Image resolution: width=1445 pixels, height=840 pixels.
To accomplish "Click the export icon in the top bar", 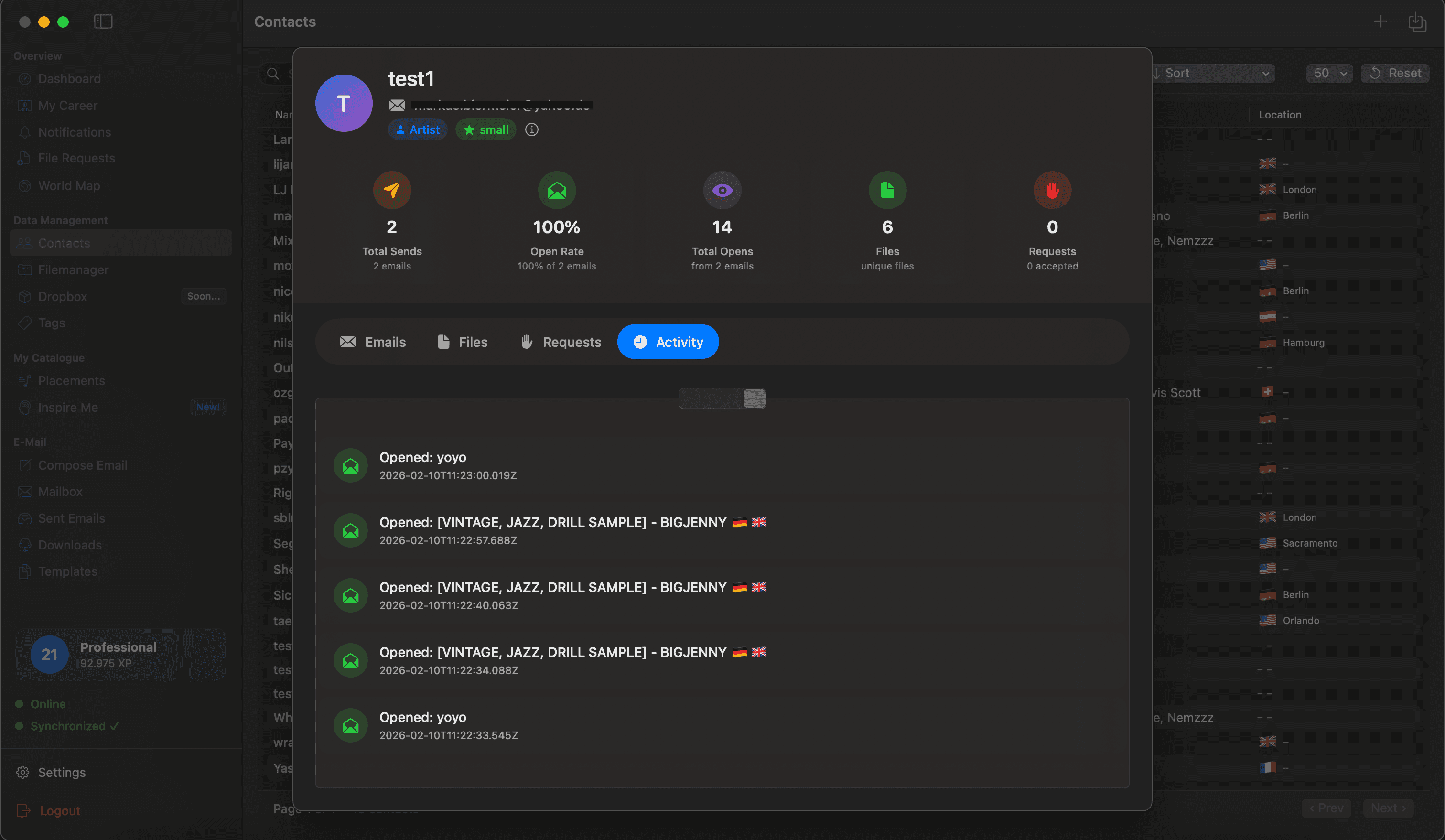I will [1417, 22].
